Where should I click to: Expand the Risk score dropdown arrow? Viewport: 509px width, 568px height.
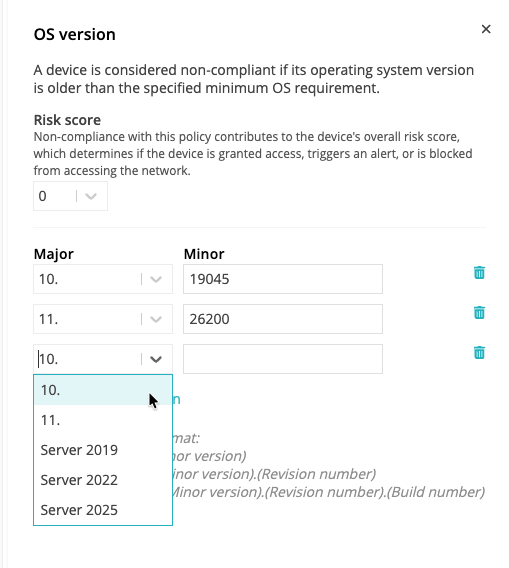pos(91,196)
